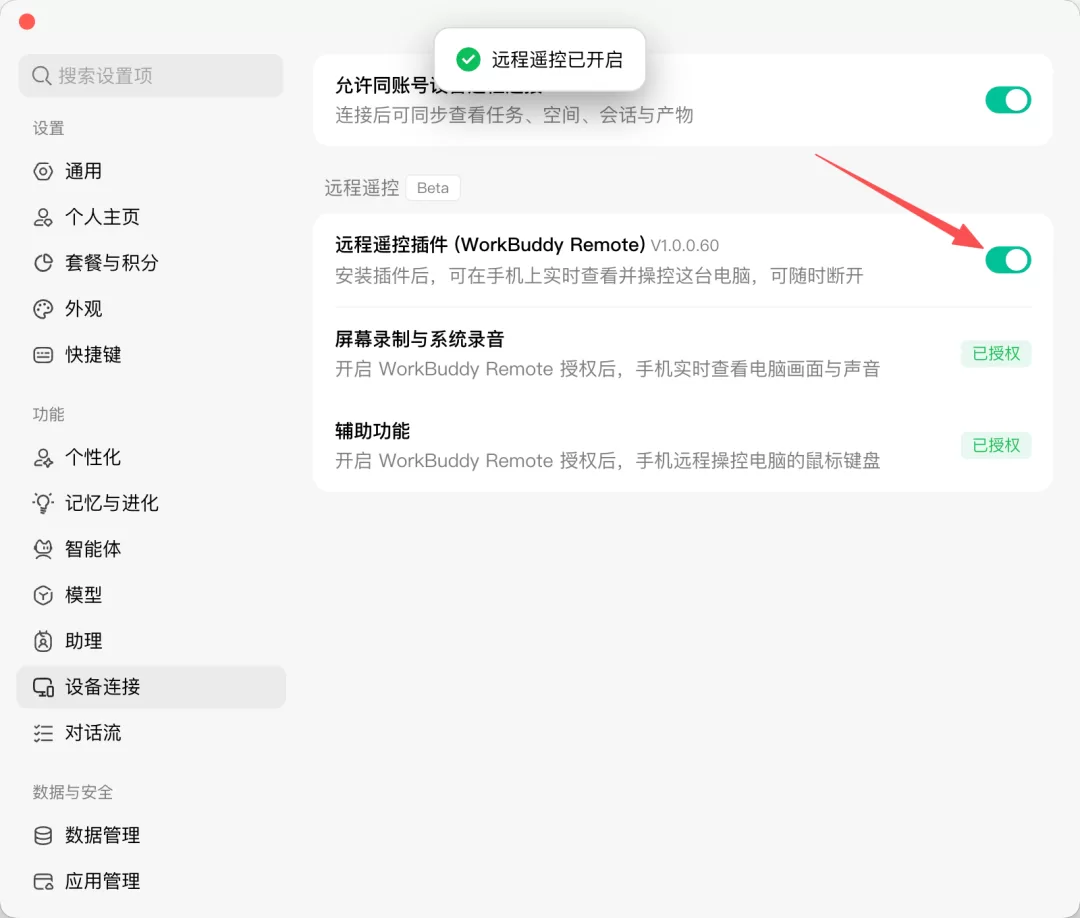The width and height of the screenshot is (1080, 918).
Task: Click the 套餐与积分 pie icon
Action: (43, 263)
